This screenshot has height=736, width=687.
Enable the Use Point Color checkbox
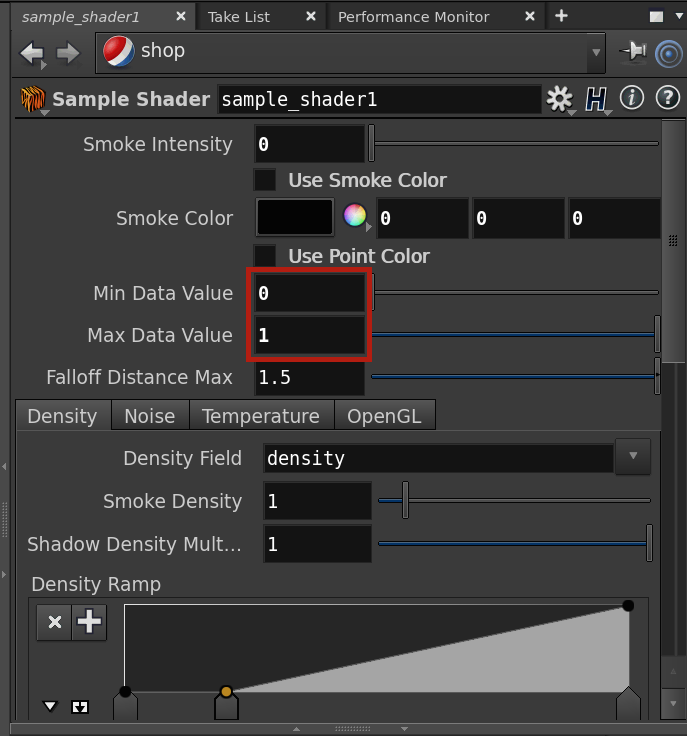265,256
